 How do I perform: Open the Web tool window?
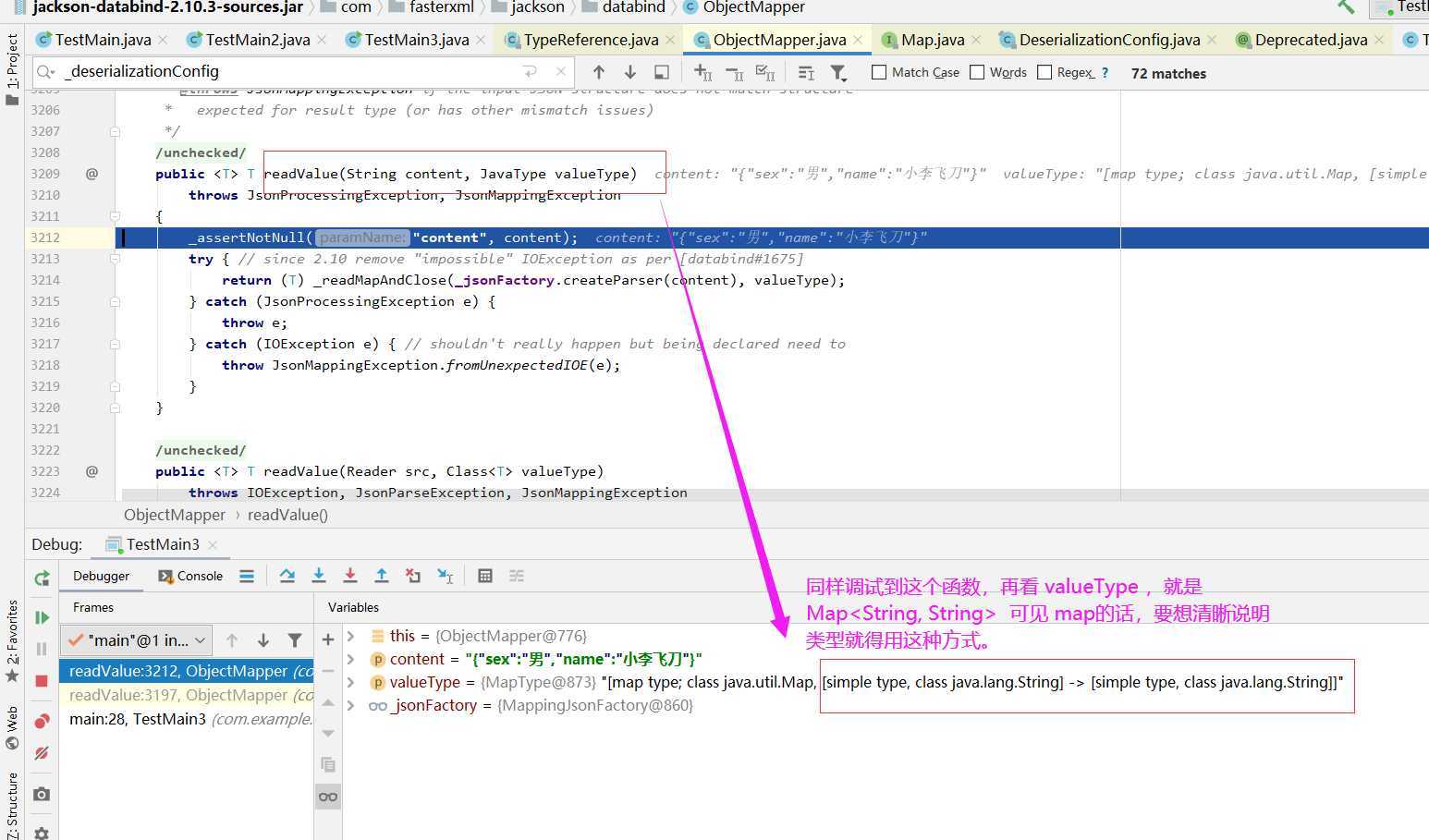point(12,728)
